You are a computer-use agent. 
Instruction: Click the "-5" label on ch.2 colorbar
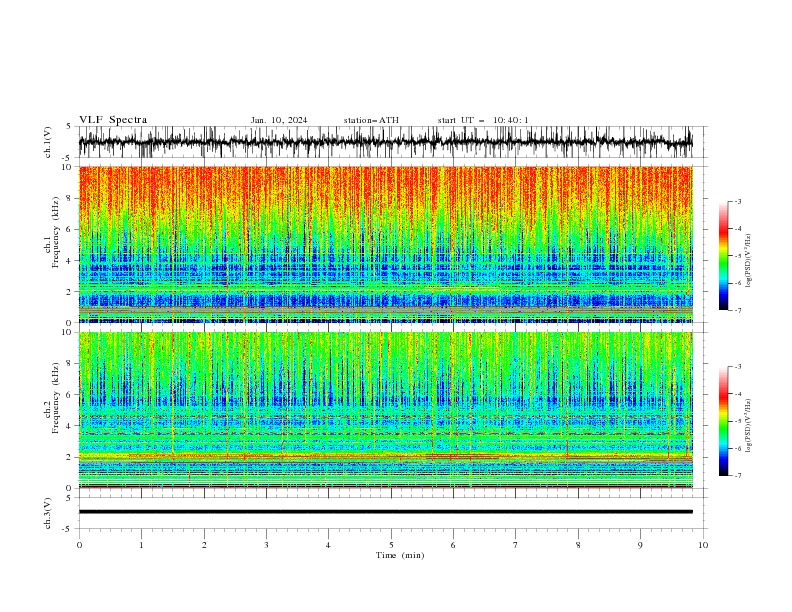tap(737, 421)
